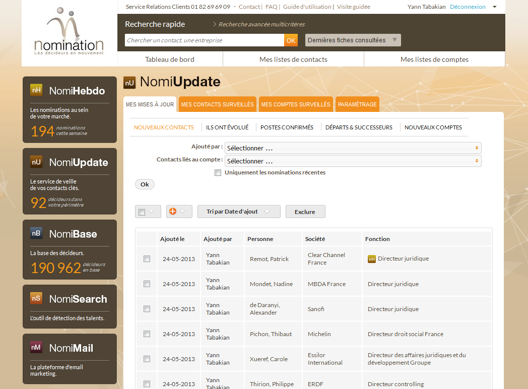Click the 190 962 décideurs count
Image resolution: width=528 pixels, height=389 pixels.
coord(56,268)
